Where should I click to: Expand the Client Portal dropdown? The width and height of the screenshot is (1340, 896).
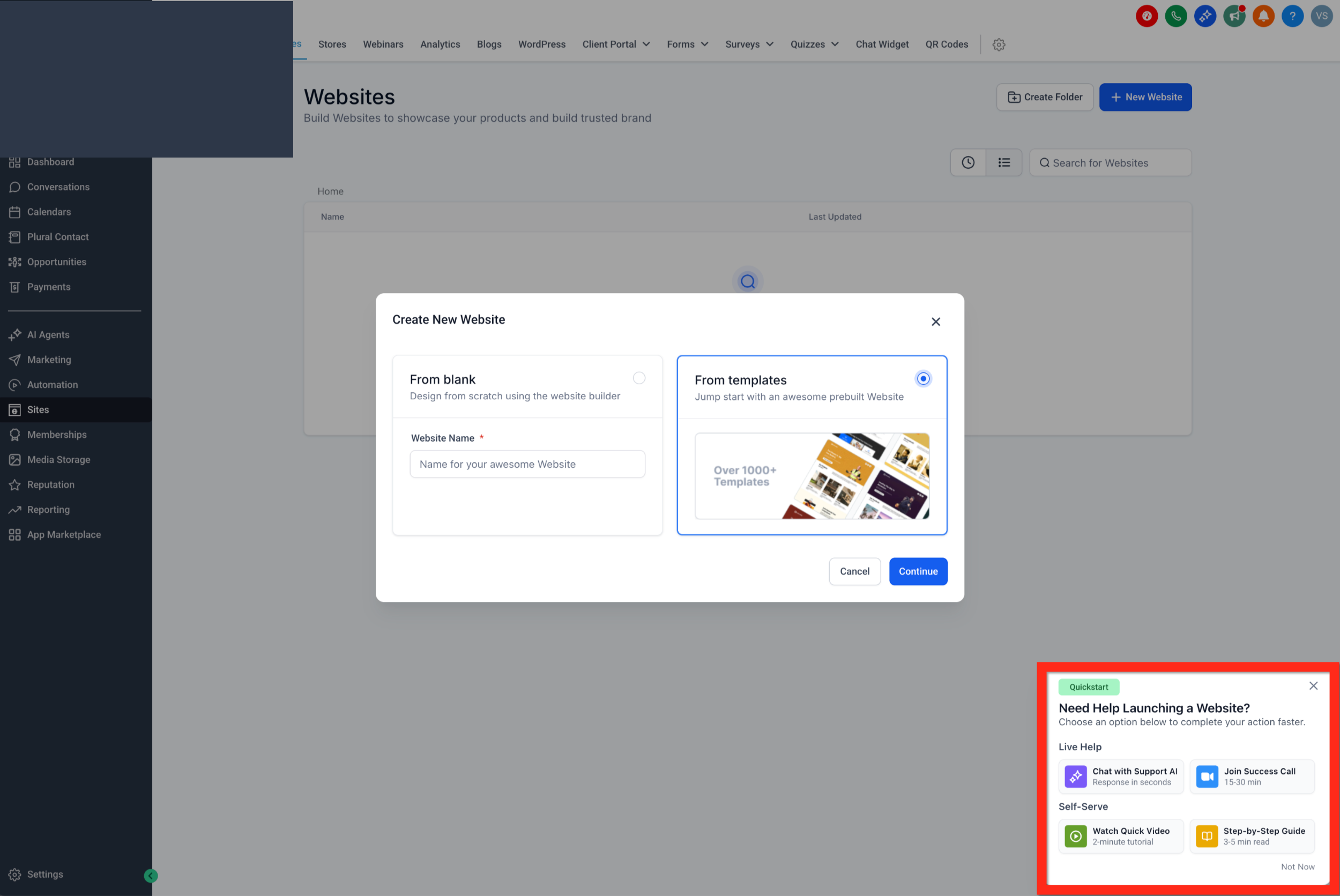(x=616, y=44)
